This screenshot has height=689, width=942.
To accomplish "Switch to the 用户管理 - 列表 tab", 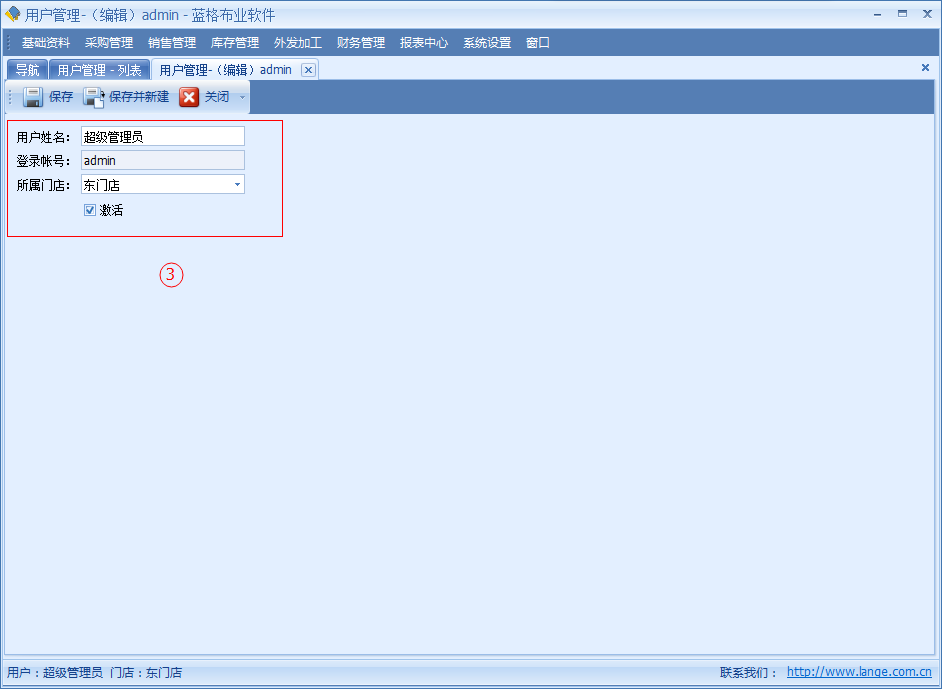I will point(99,70).
